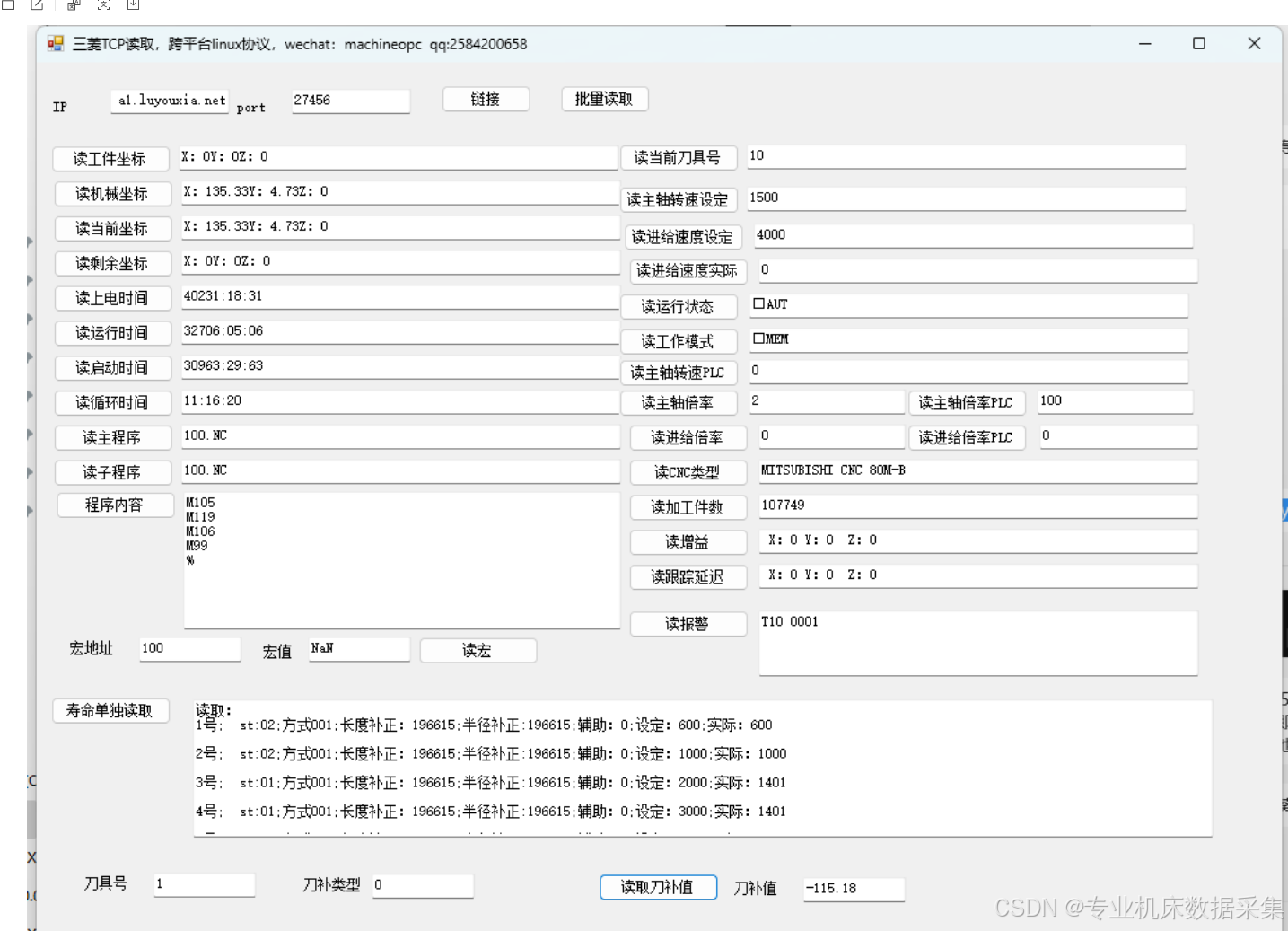Click the 读运行状态 button
Screen dimensions: 1288x931
coord(679,307)
